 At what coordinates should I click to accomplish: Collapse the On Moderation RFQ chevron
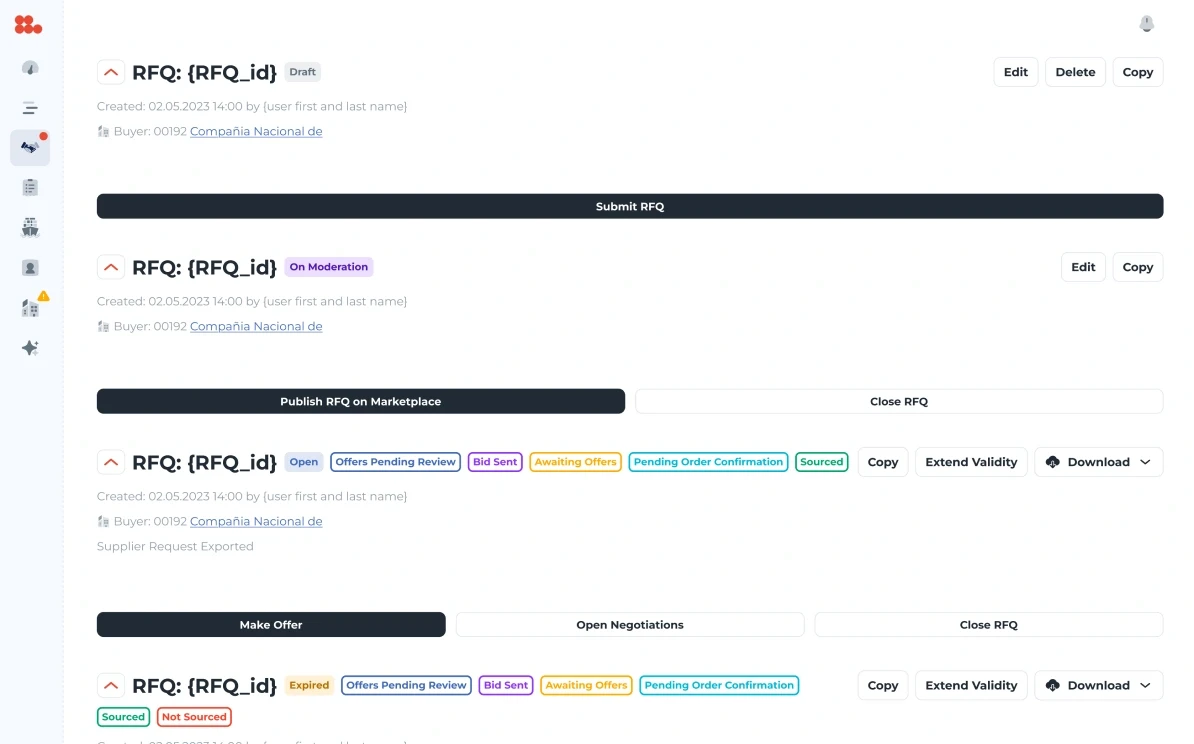point(110,267)
